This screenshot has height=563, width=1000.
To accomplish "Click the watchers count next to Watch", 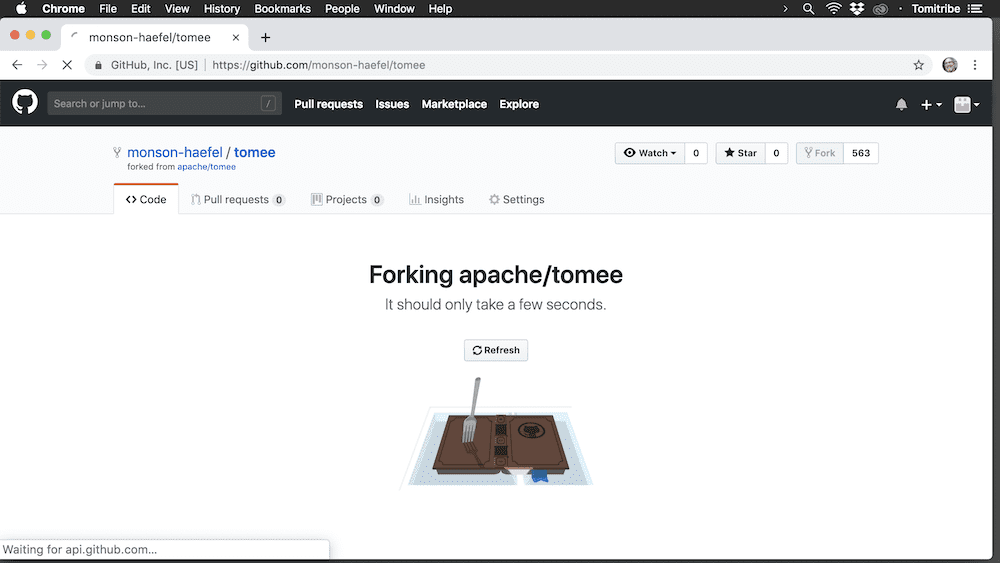I will click(x=696, y=153).
